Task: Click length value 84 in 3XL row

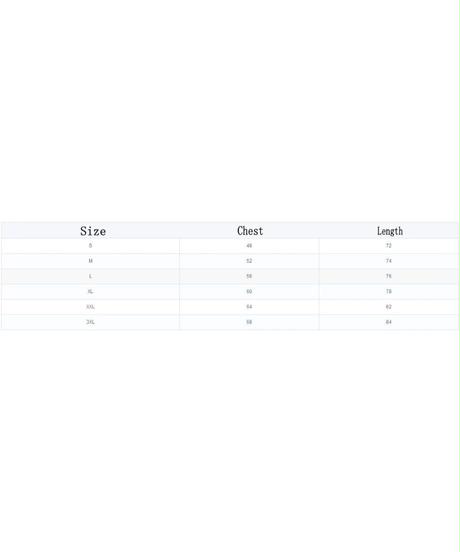Action: (389, 322)
